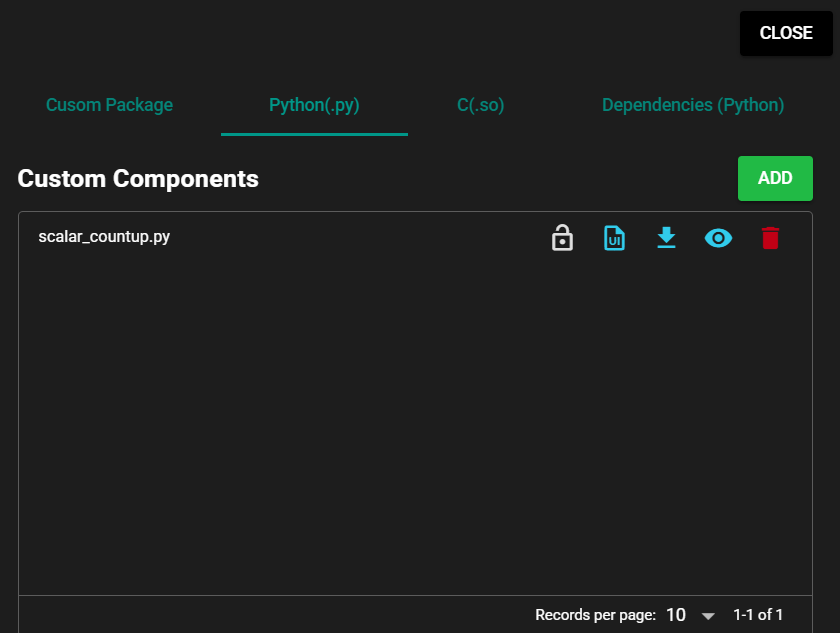840x633 pixels.
Task: Expand the Records per page dropdown arrow
Action: tap(708, 615)
